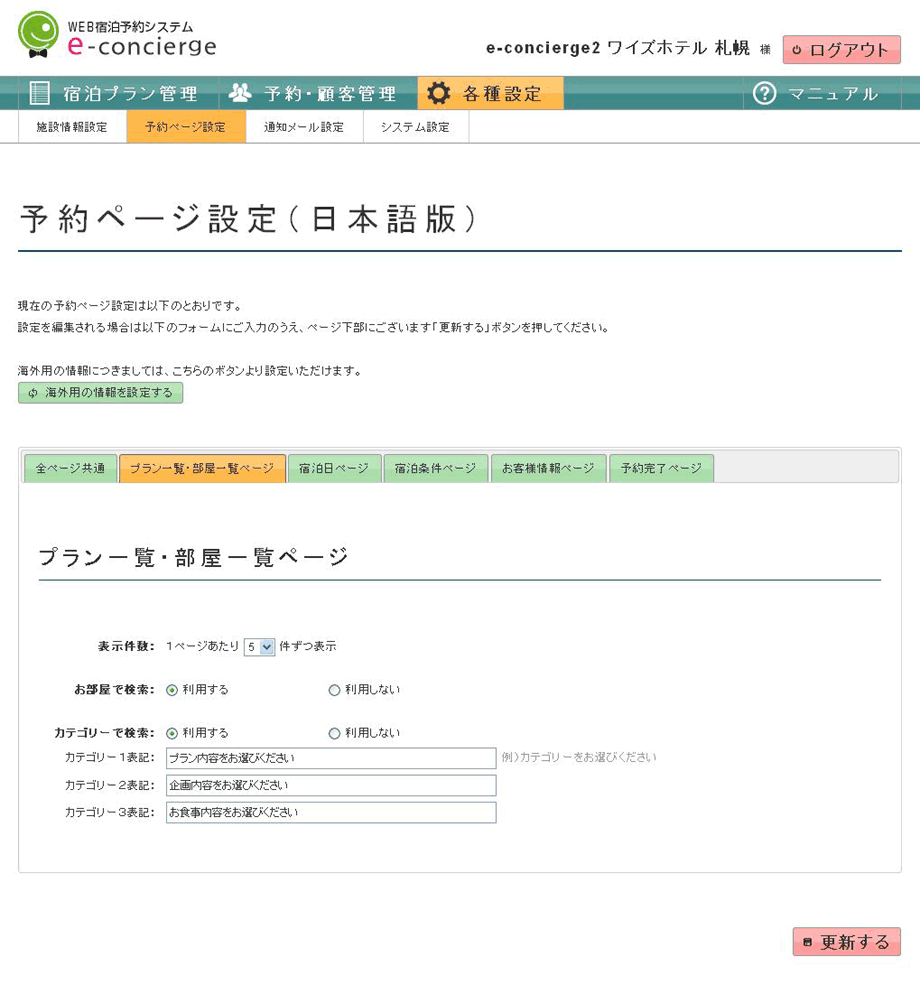The height and width of the screenshot is (990, 920).
Task: Click the カテゴリー3表記 input field
Action: [331, 813]
